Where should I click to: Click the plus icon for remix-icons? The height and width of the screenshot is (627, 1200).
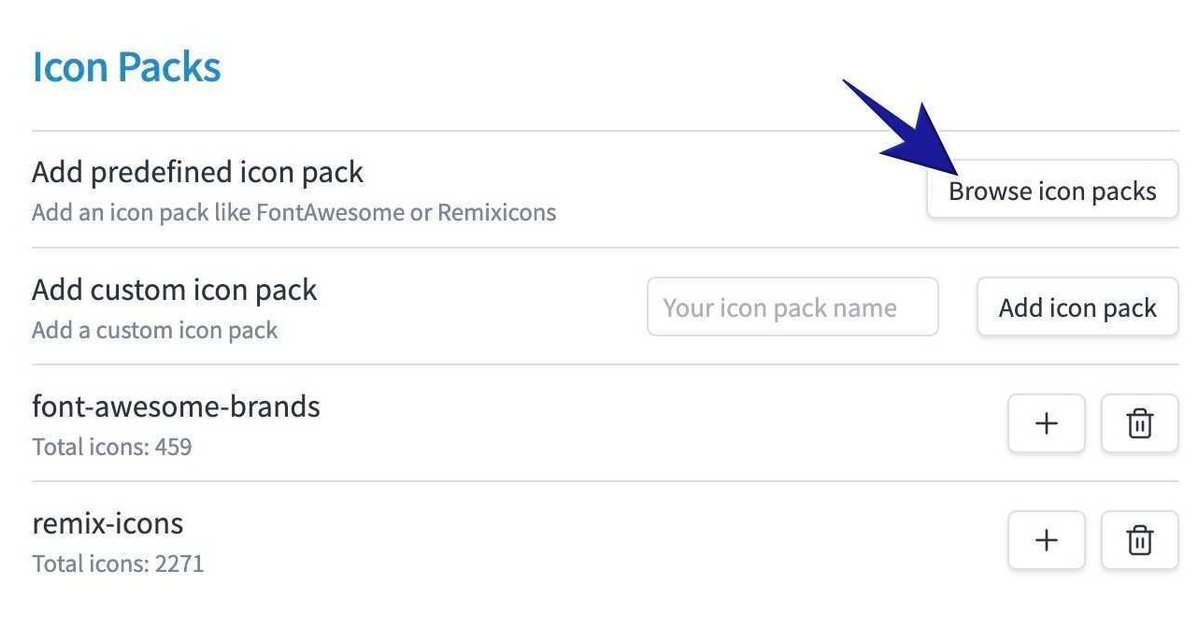point(1046,541)
